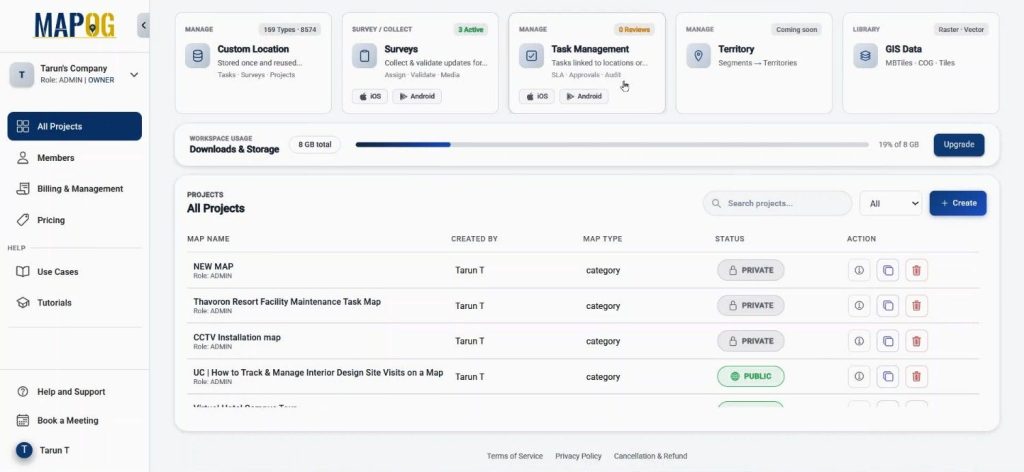The height and width of the screenshot is (472, 1024).
Task: Delete the Thavoron Resort map
Action: tap(916, 305)
